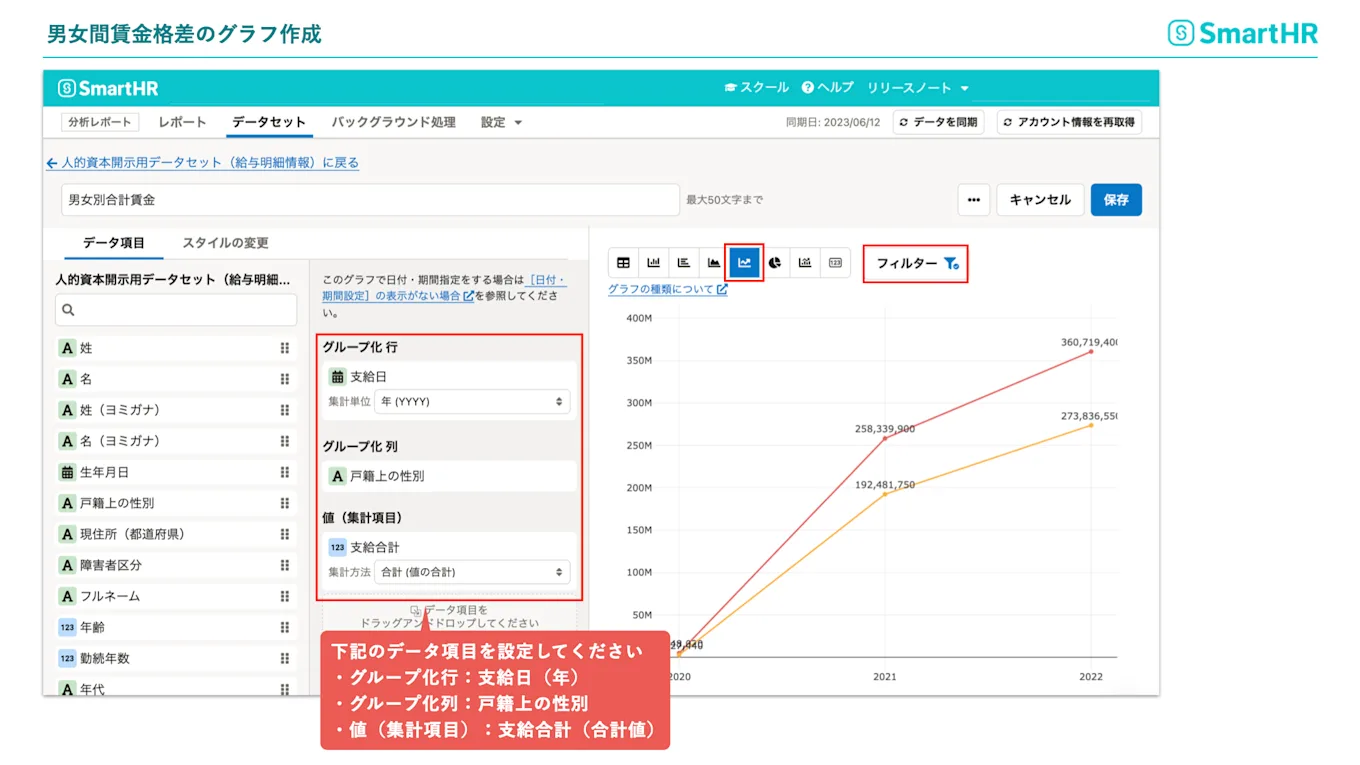Click the drag handle for フルネーム
Viewport: 1360px width, 765px height.
tap(285, 596)
